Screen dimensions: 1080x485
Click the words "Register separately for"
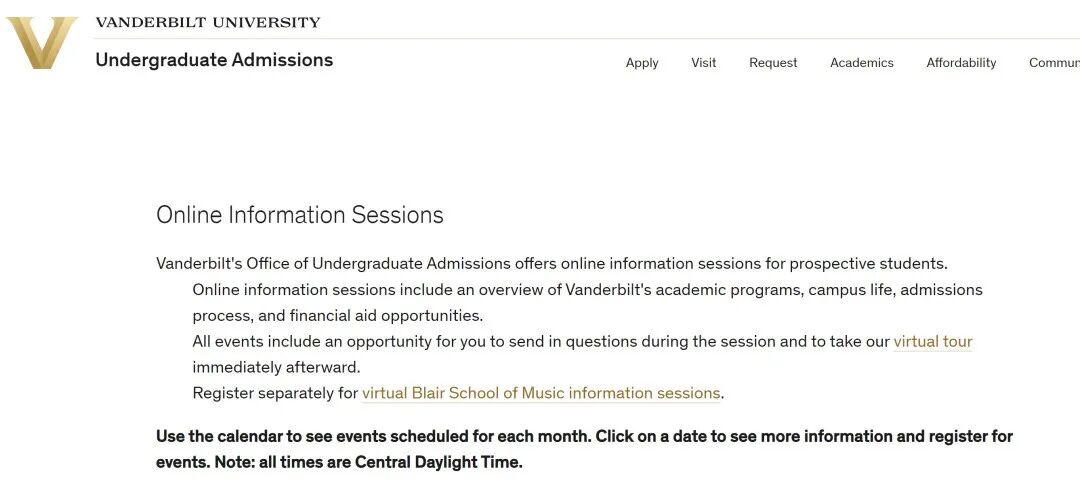click(x=275, y=394)
